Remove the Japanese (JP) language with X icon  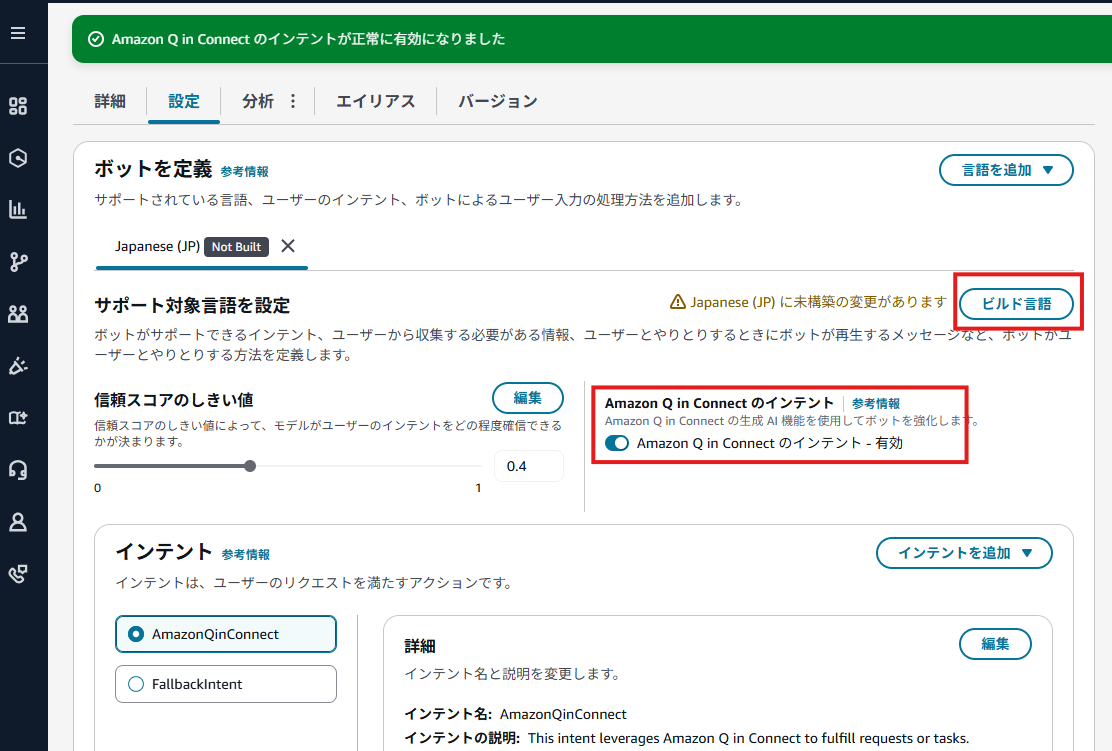tap(288, 246)
